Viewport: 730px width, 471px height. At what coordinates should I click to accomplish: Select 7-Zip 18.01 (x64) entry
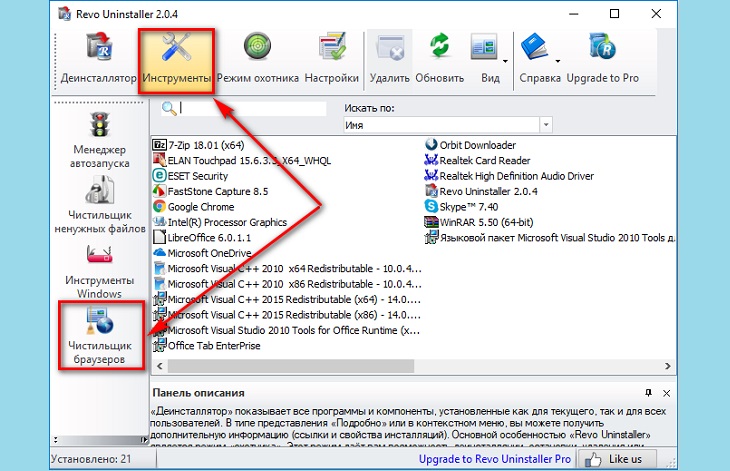pos(198,145)
